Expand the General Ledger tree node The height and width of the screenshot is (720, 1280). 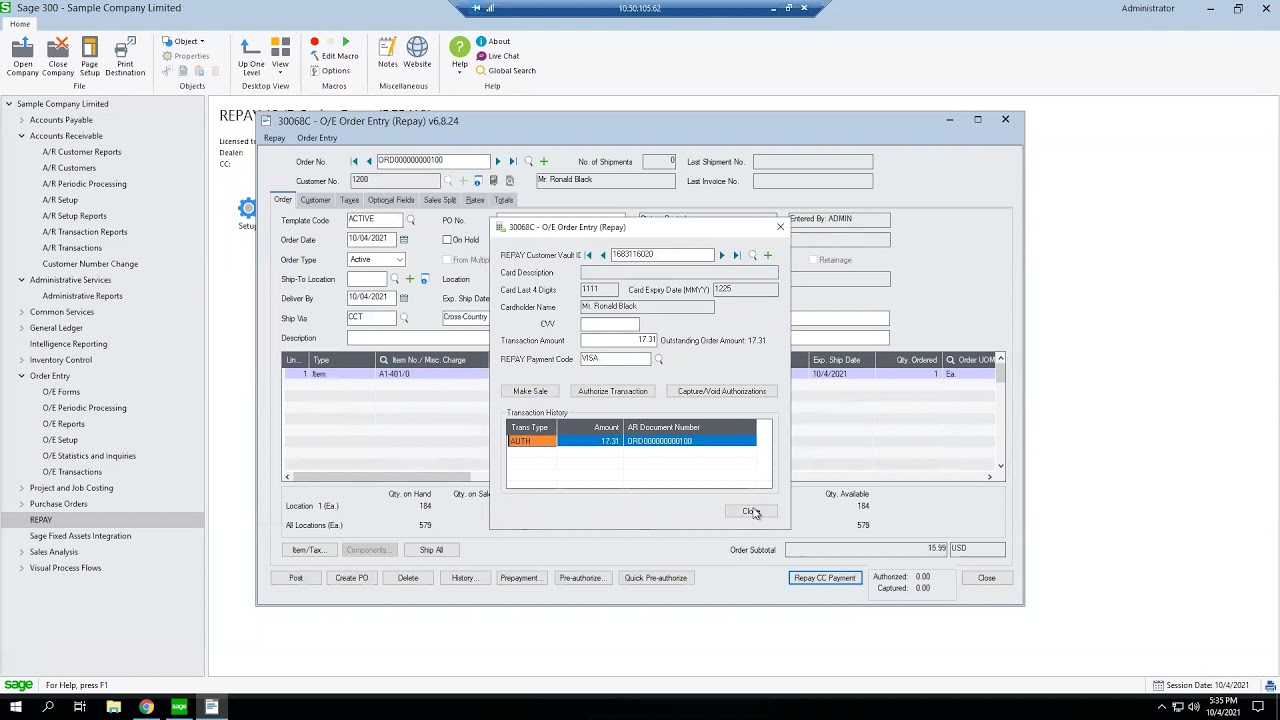point(21,328)
